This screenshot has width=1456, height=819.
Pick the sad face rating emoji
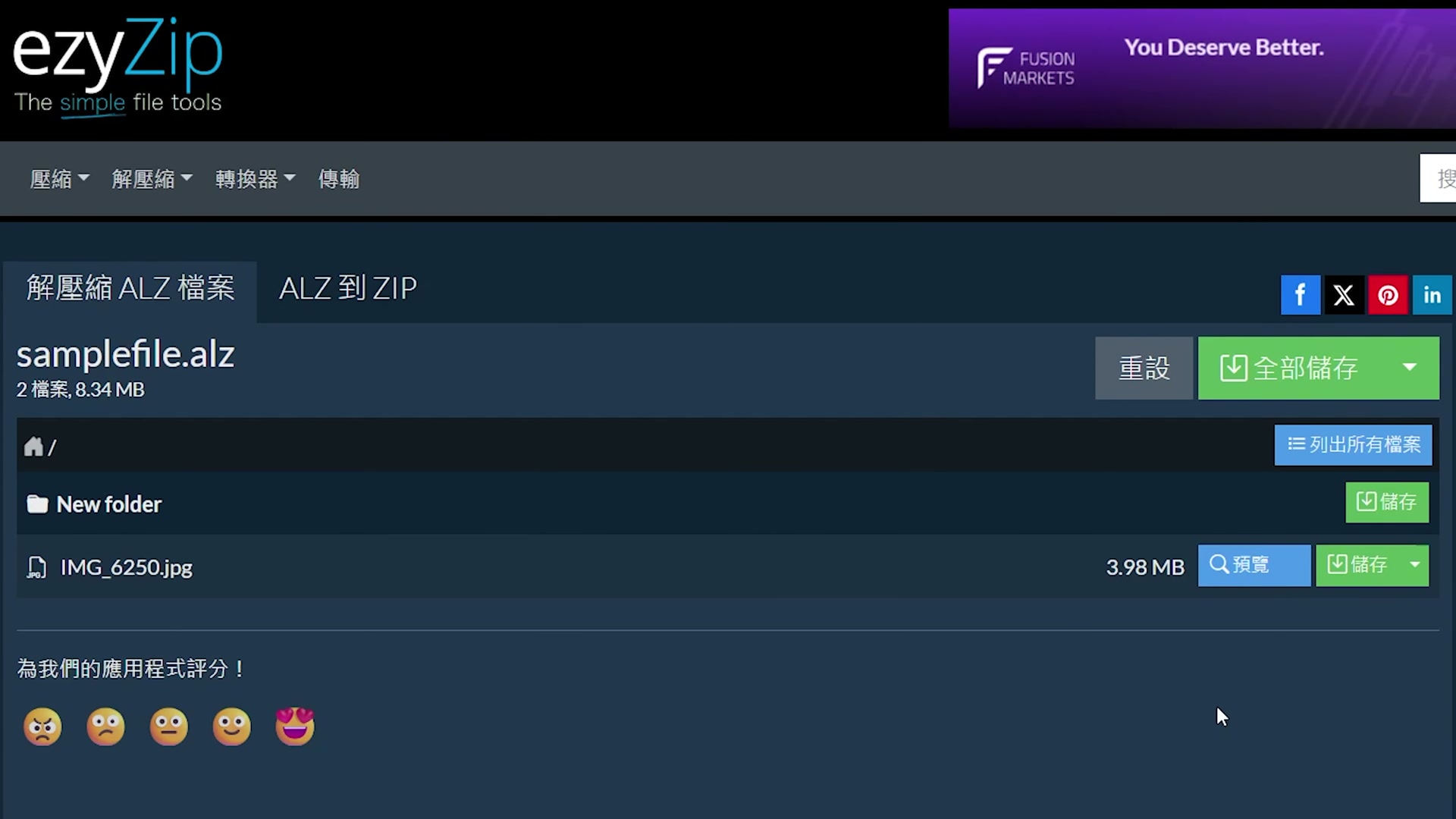click(105, 726)
